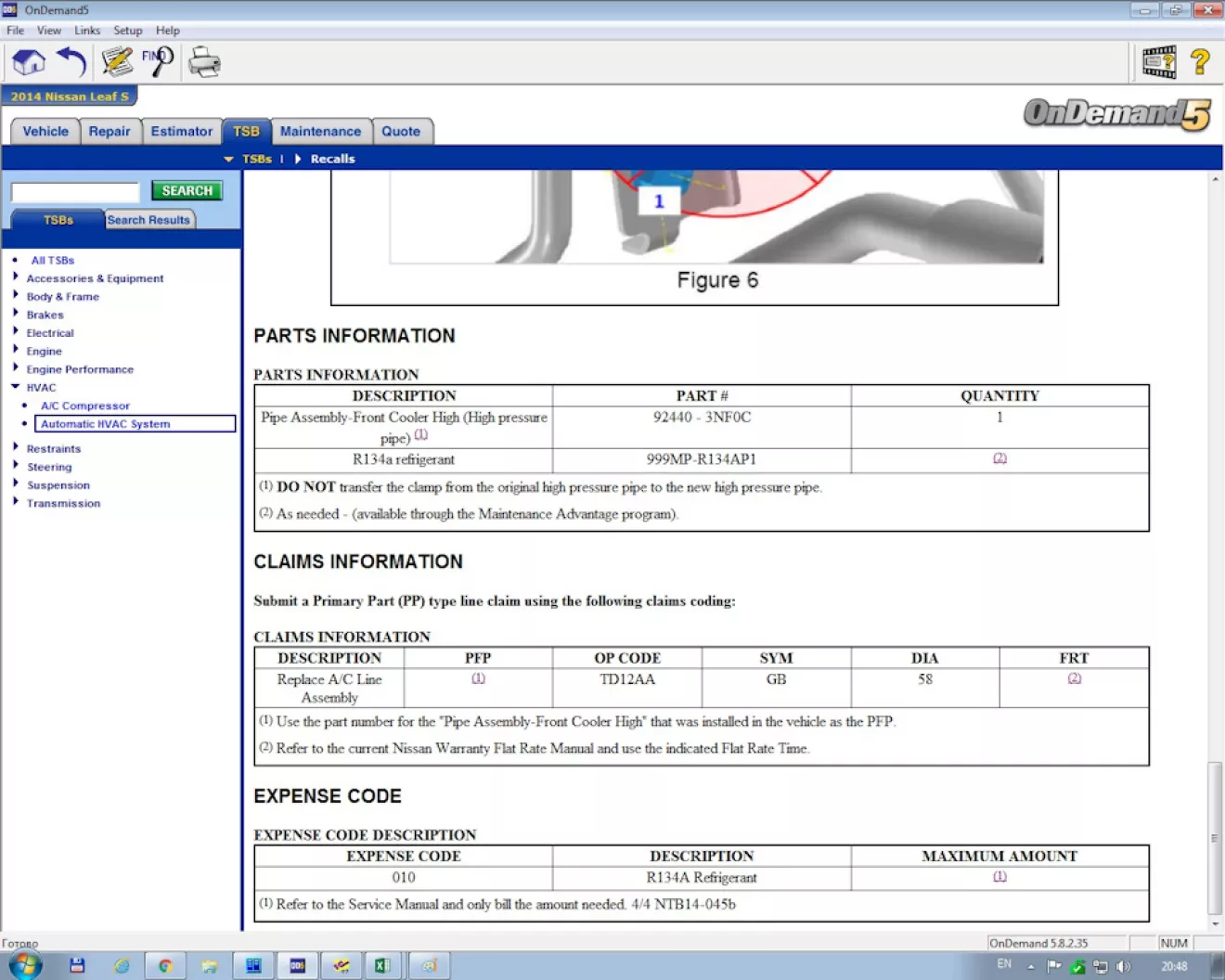Click the search text field
The height and width of the screenshot is (980, 1225).
click(75, 192)
